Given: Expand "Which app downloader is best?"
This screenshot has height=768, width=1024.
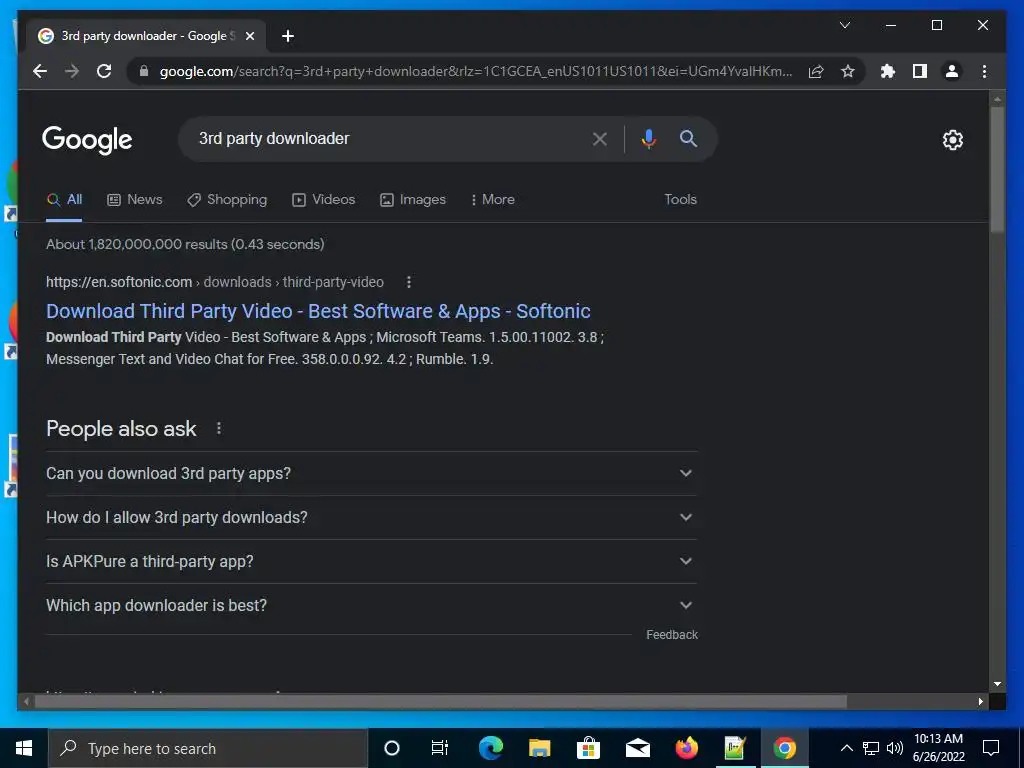Looking at the screenshot, I should 371,605.
